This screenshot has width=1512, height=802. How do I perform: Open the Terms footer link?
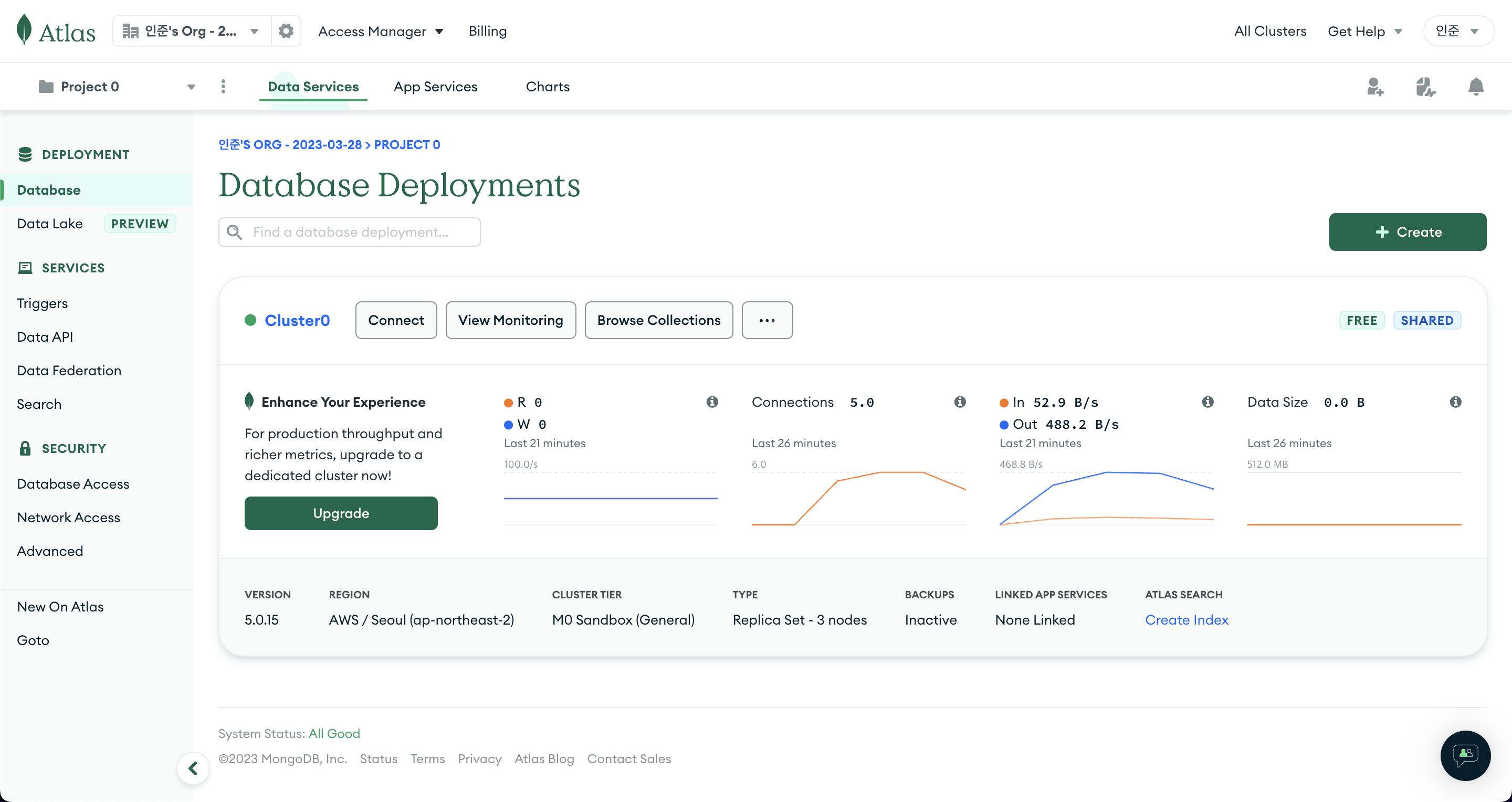coord(427,758)
